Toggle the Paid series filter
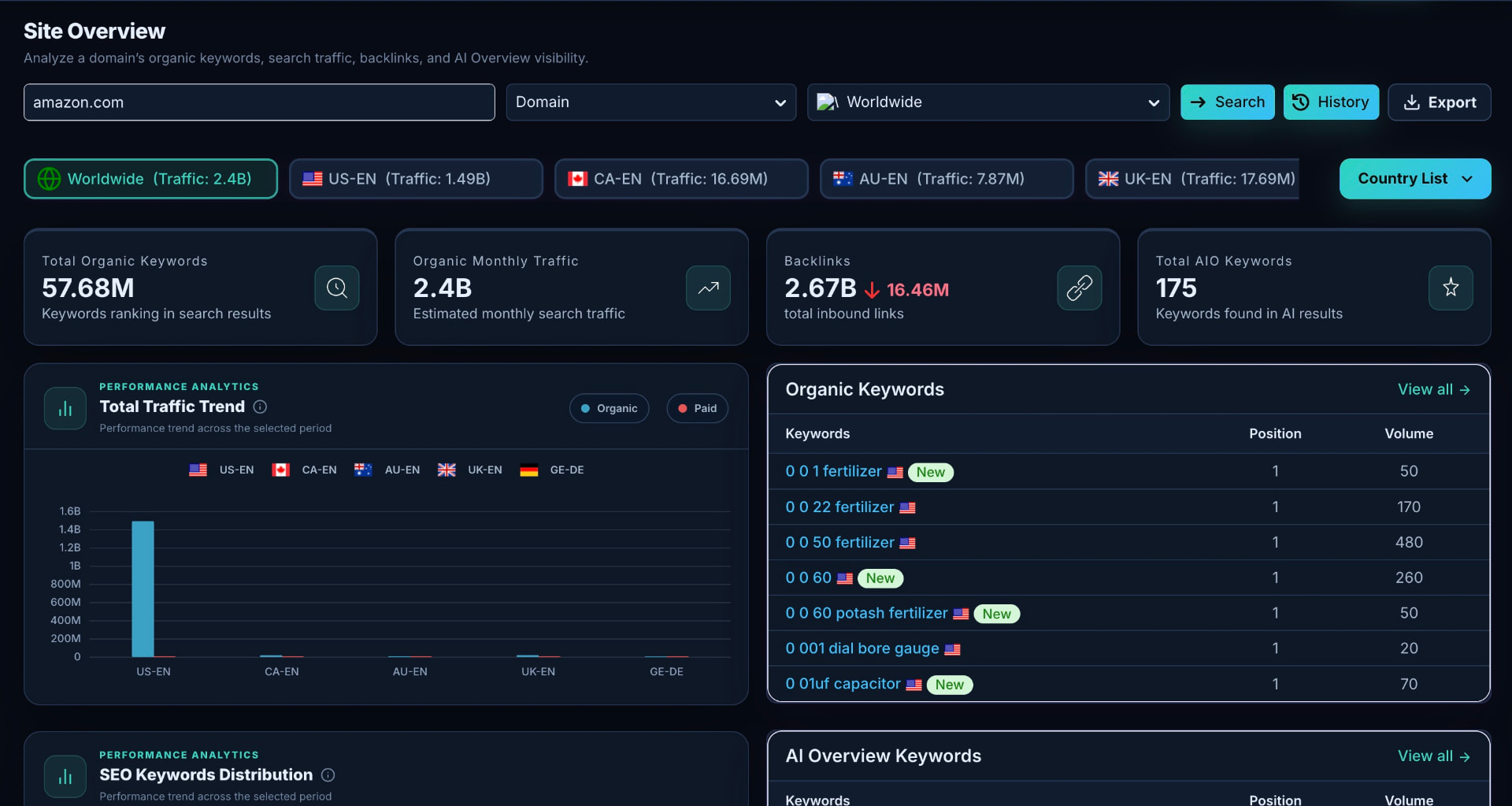Viewport: 1512px width, 806px height. click(x=698, y=408)
